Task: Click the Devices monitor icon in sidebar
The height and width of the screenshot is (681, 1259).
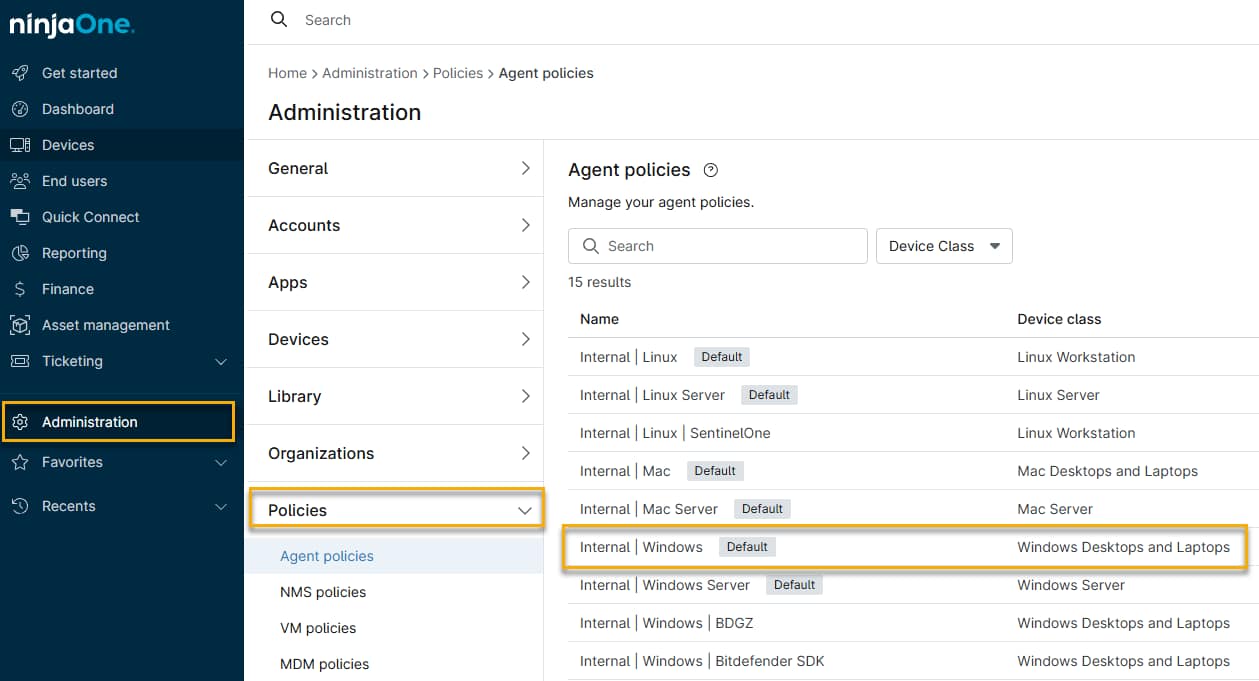Action: click(x=20, y=145)
